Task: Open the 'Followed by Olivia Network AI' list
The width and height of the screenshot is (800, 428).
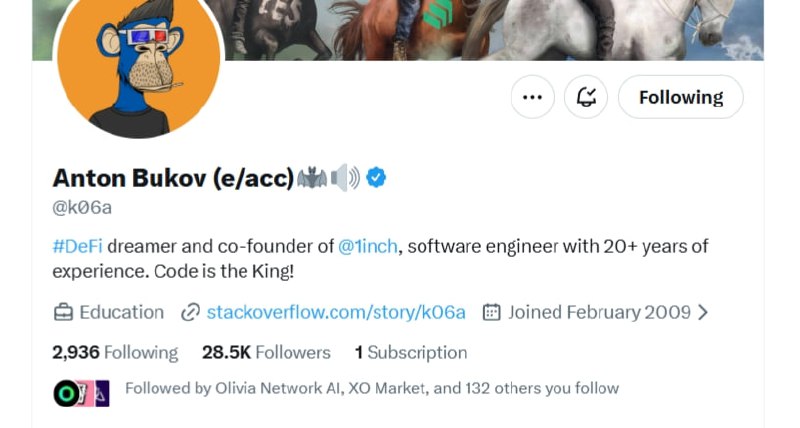Action: click(x=372, y=389)
